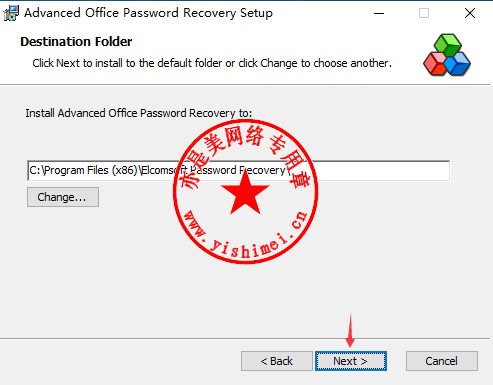Click the destination folder path field

coord(239,171)
